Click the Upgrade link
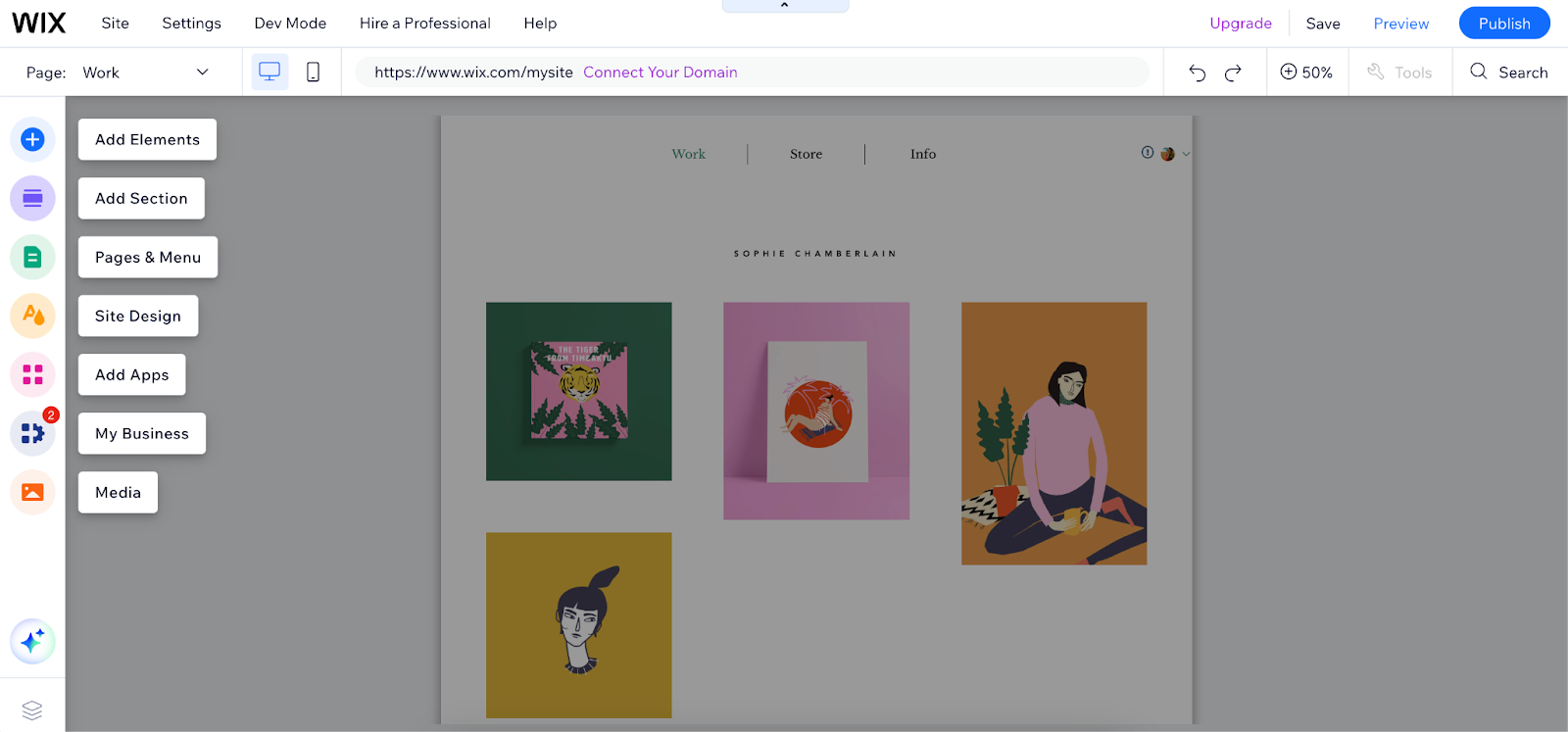Viewport: 1568px width, 732px height. tap(1241, 23)
